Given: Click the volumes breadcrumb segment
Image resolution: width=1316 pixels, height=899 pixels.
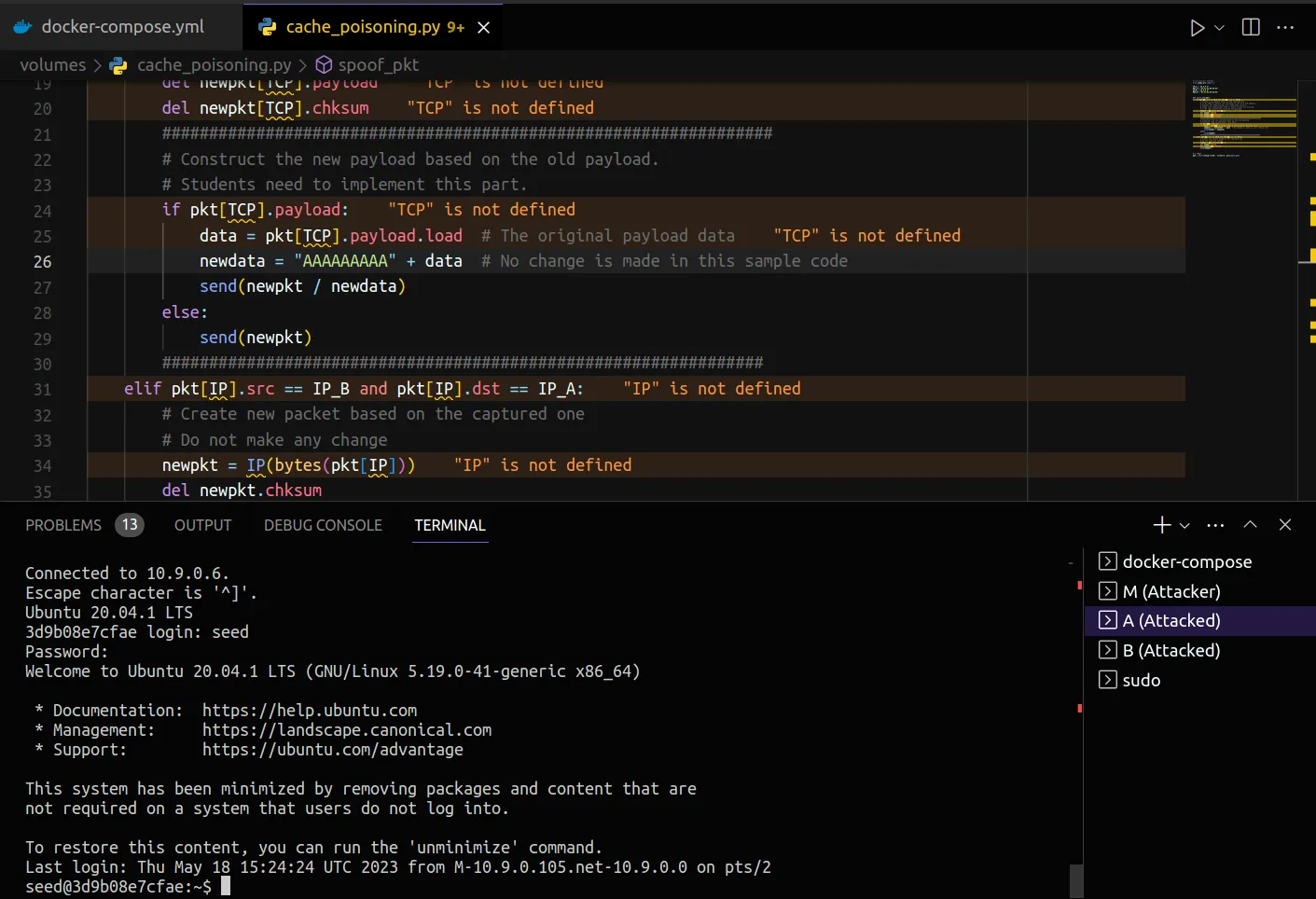Looking at the screenshot, I should (52, 65).
